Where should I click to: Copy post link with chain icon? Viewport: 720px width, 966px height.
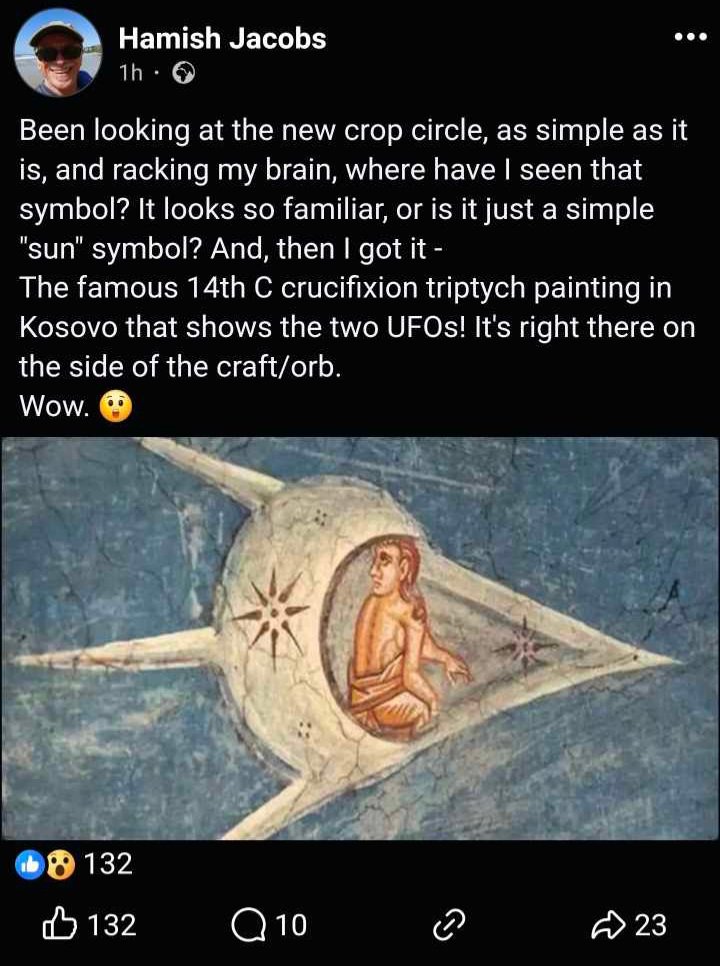pos(448,925)
